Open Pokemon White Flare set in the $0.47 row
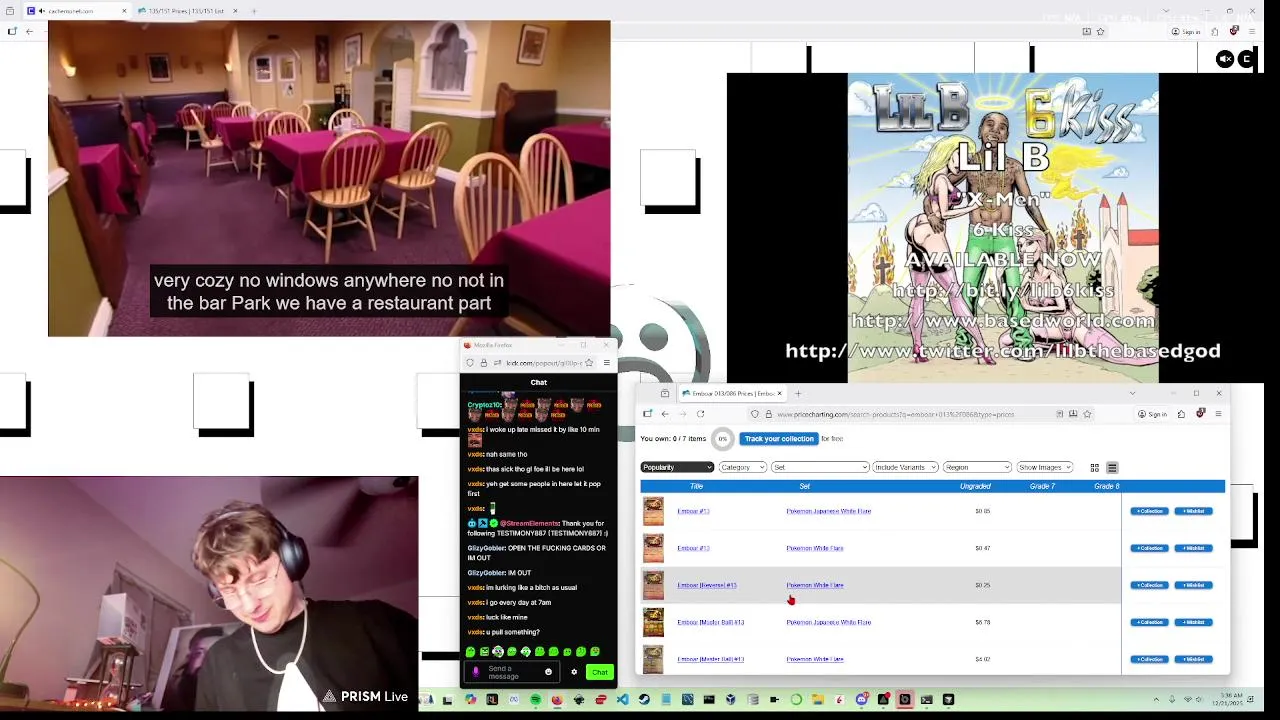Screen dimensions: 1280x720 pos(815,548)
